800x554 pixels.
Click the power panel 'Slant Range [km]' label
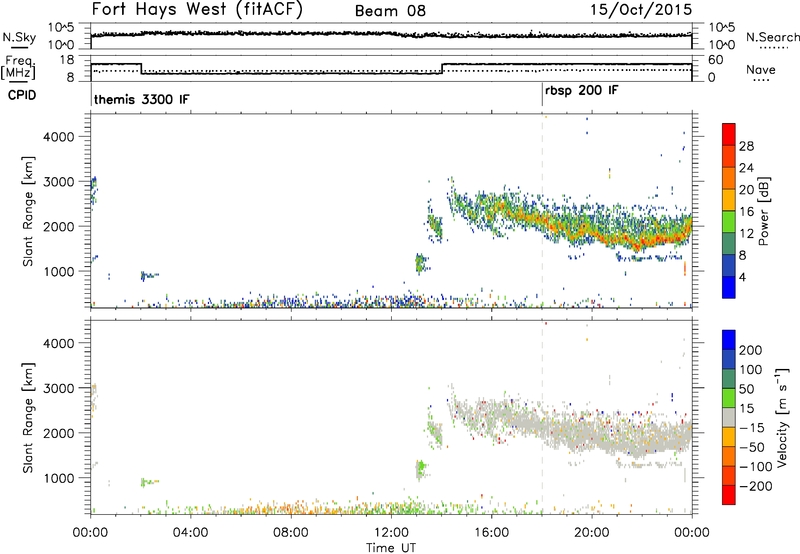click(x=28, y=211)
